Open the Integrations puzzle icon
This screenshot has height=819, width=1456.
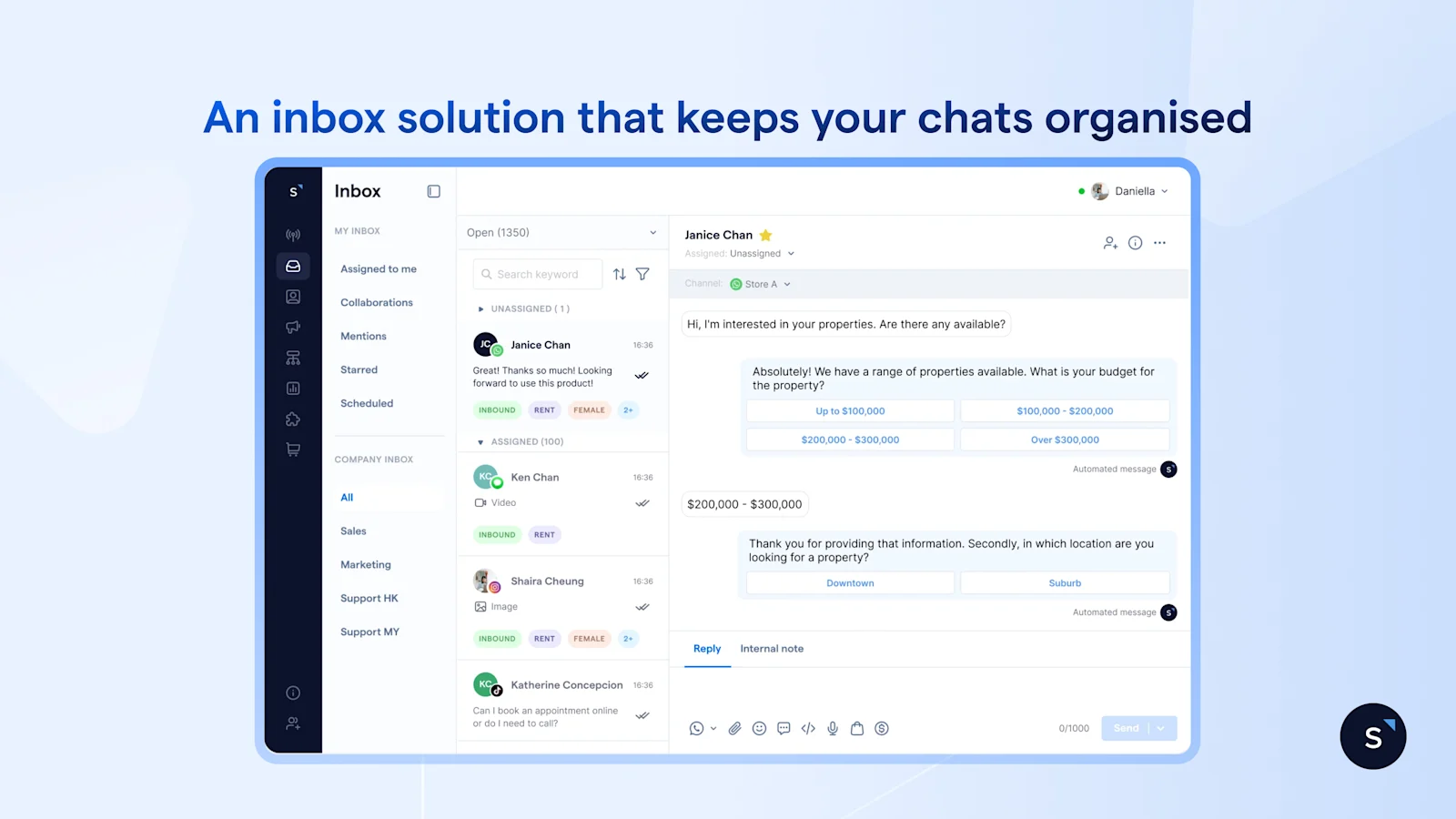point(293,419)
